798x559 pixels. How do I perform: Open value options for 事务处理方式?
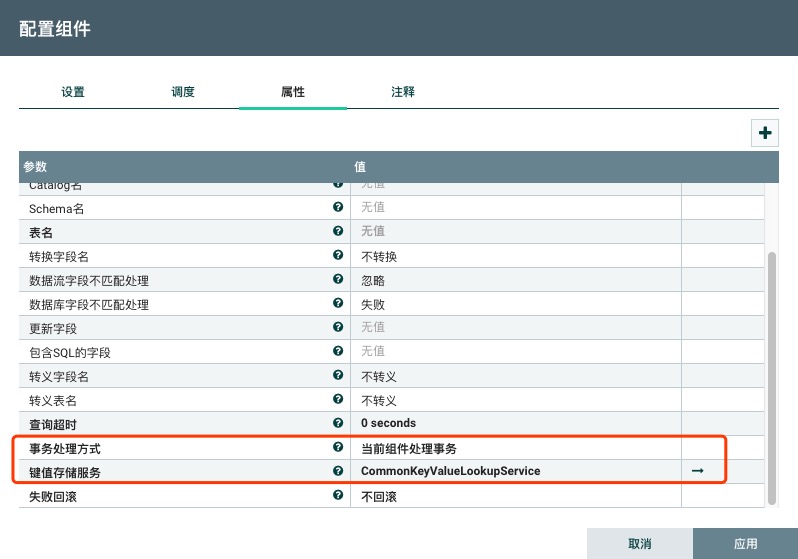[515, 448]
